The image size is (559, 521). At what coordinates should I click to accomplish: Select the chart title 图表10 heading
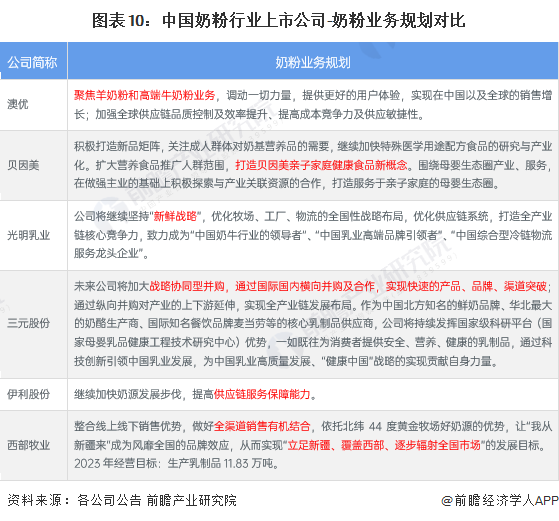(278, 20)
